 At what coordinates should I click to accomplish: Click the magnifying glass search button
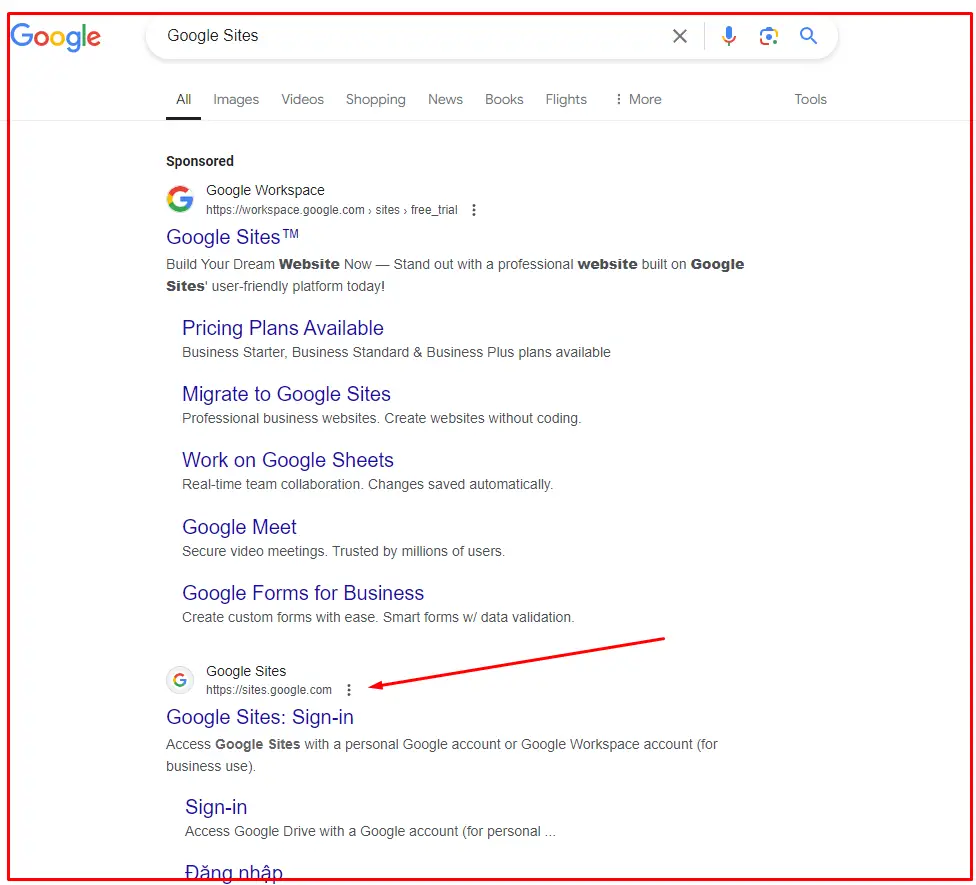tap(808, 36)
